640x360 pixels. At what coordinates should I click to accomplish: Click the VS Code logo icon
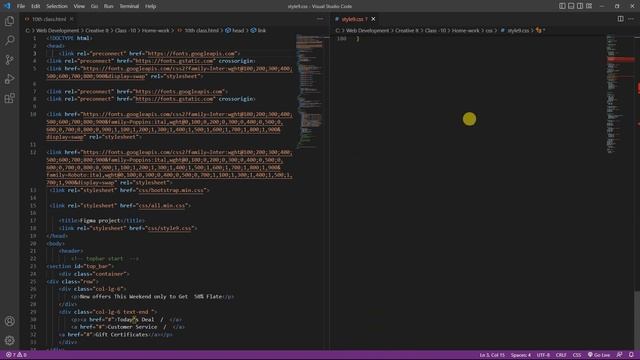pyautogui.click(x=7, y=6)
